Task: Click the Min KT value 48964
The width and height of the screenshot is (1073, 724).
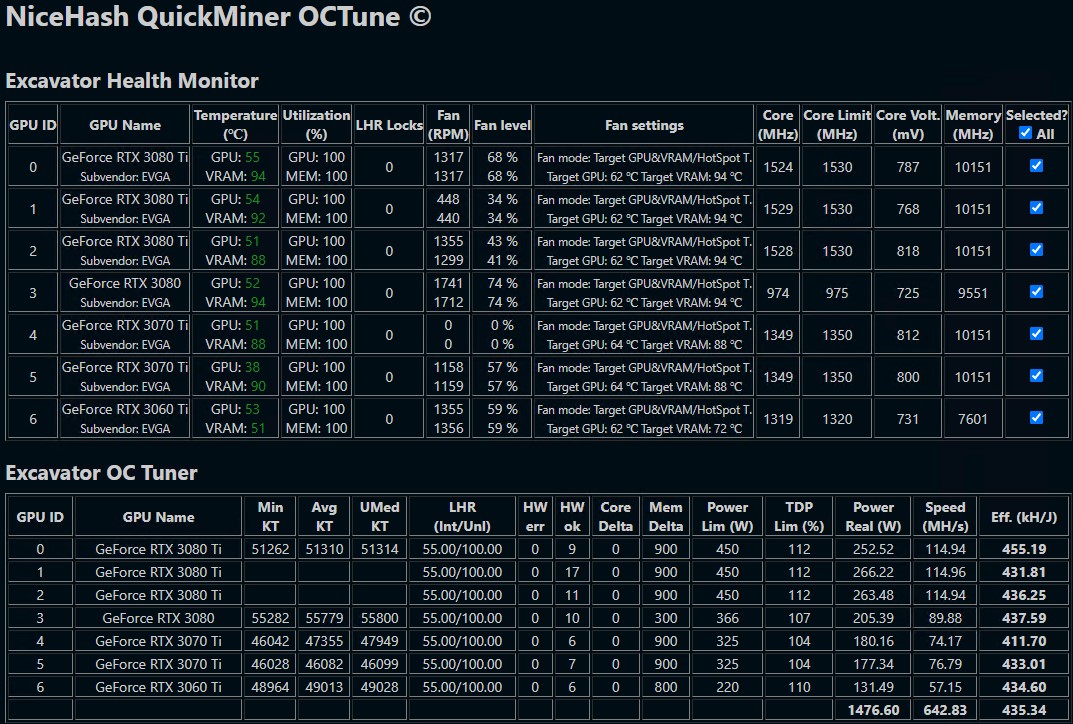Action: pyautogui.click(x=270, y=687)
